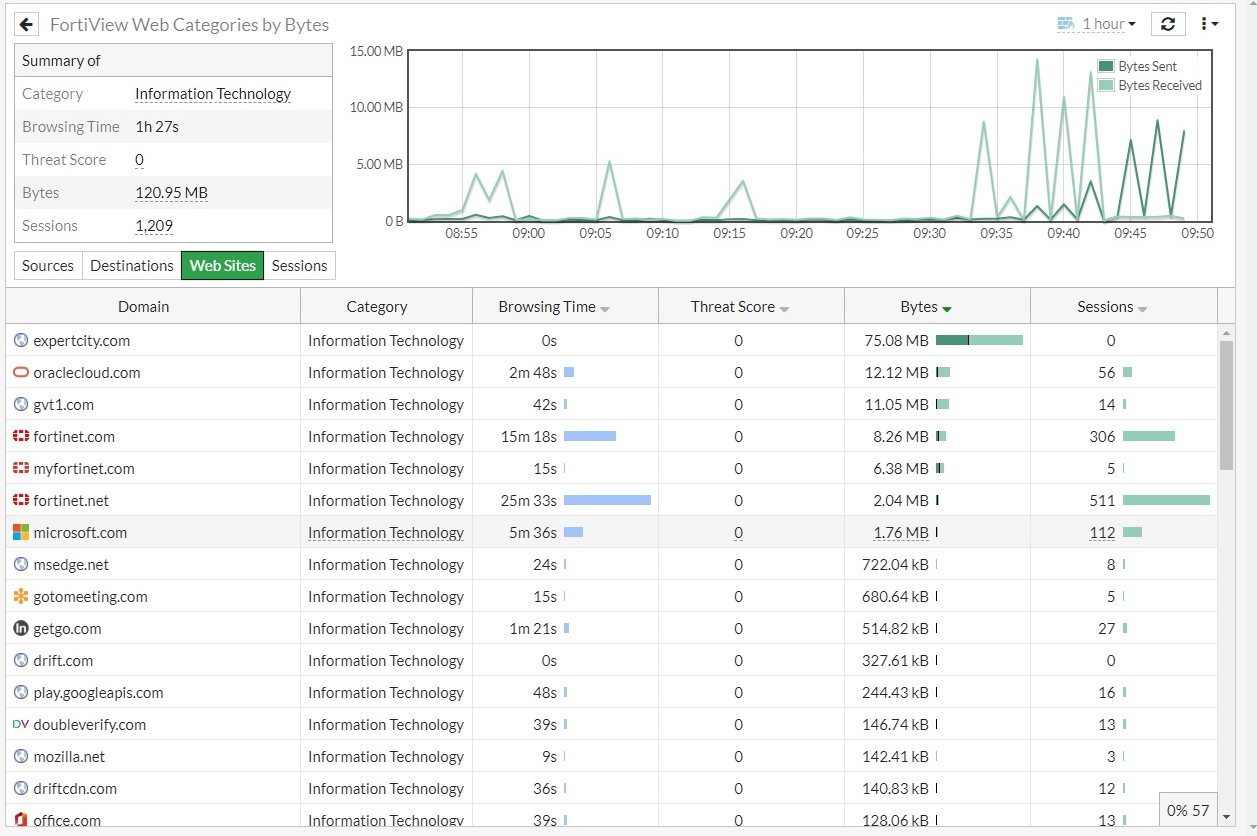The width and height of the screenshot is (1257, 836).
Task: Click the back arrow icon
Action: point(27,24)
